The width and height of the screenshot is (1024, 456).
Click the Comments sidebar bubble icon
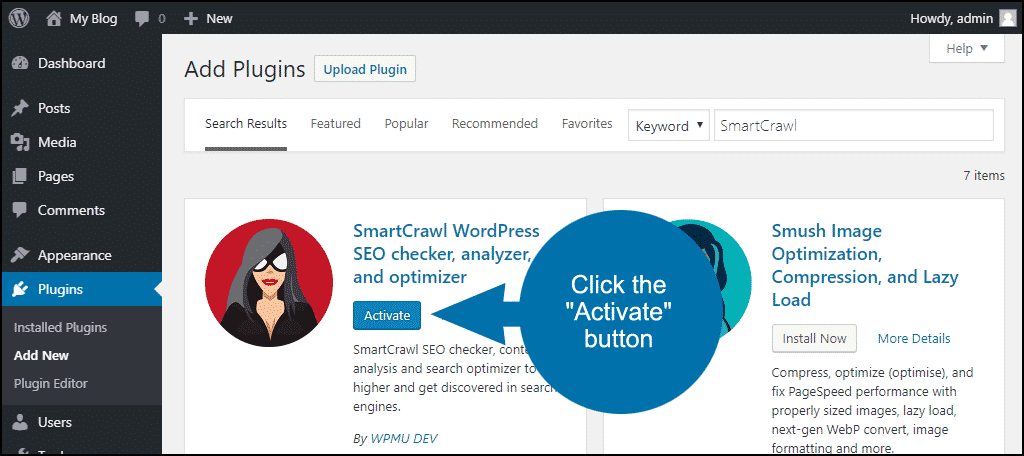(x=20, y=210)
